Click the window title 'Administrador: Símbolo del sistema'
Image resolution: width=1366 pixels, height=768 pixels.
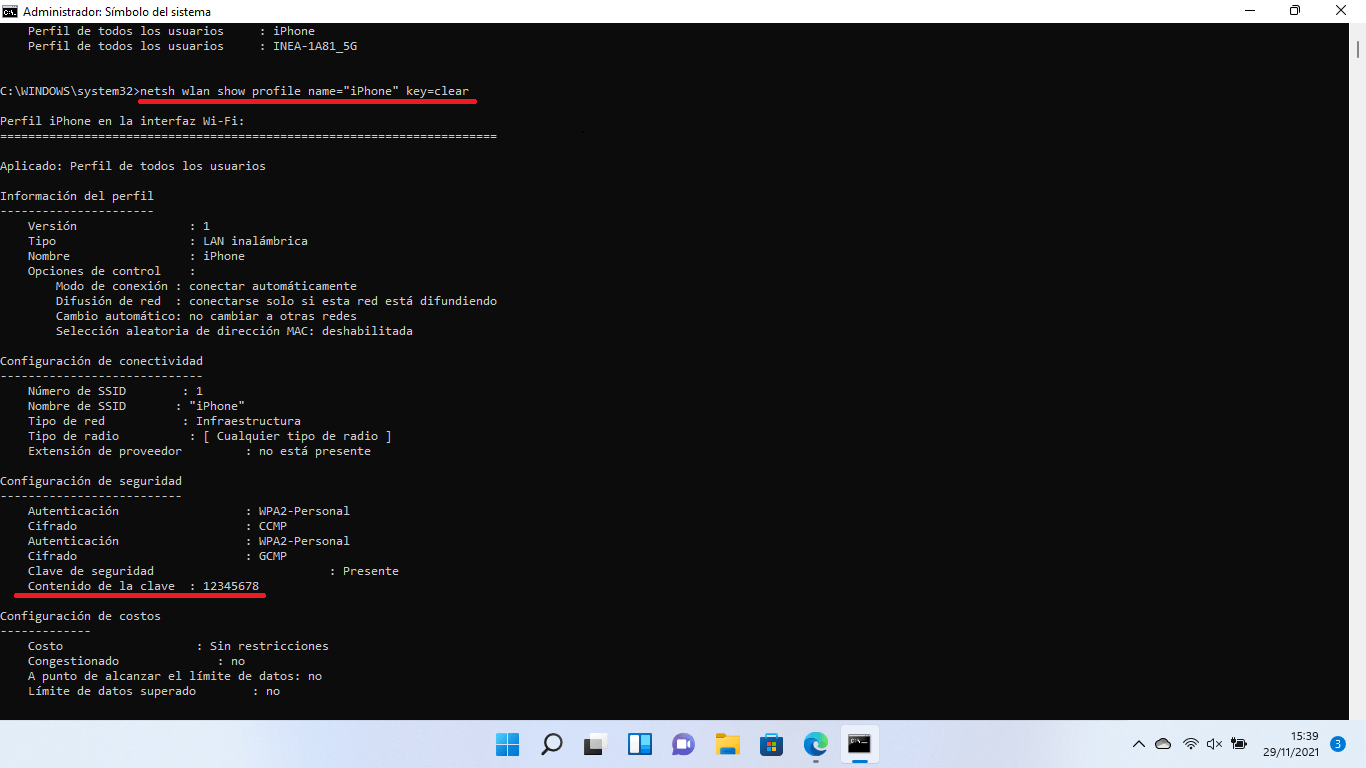click(x=117, y=11)
